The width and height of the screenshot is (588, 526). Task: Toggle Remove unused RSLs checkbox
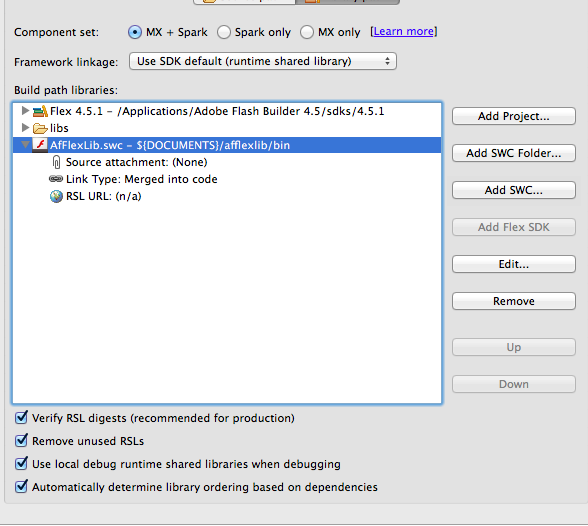tap(21, 440)
